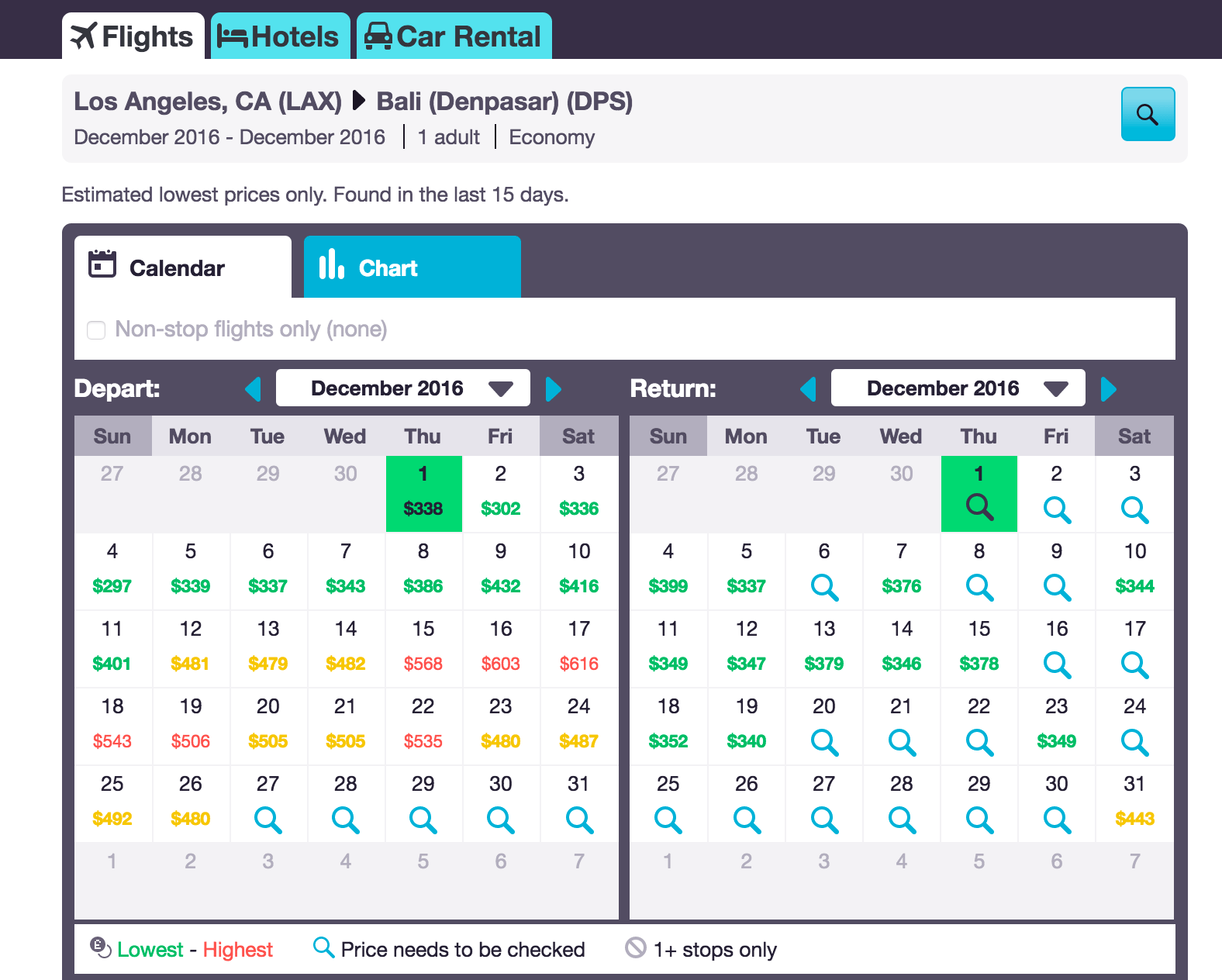This screenshot has height=980, width=1222.
Task: Go to previous month in Return calendar
Action: [808, 388]
